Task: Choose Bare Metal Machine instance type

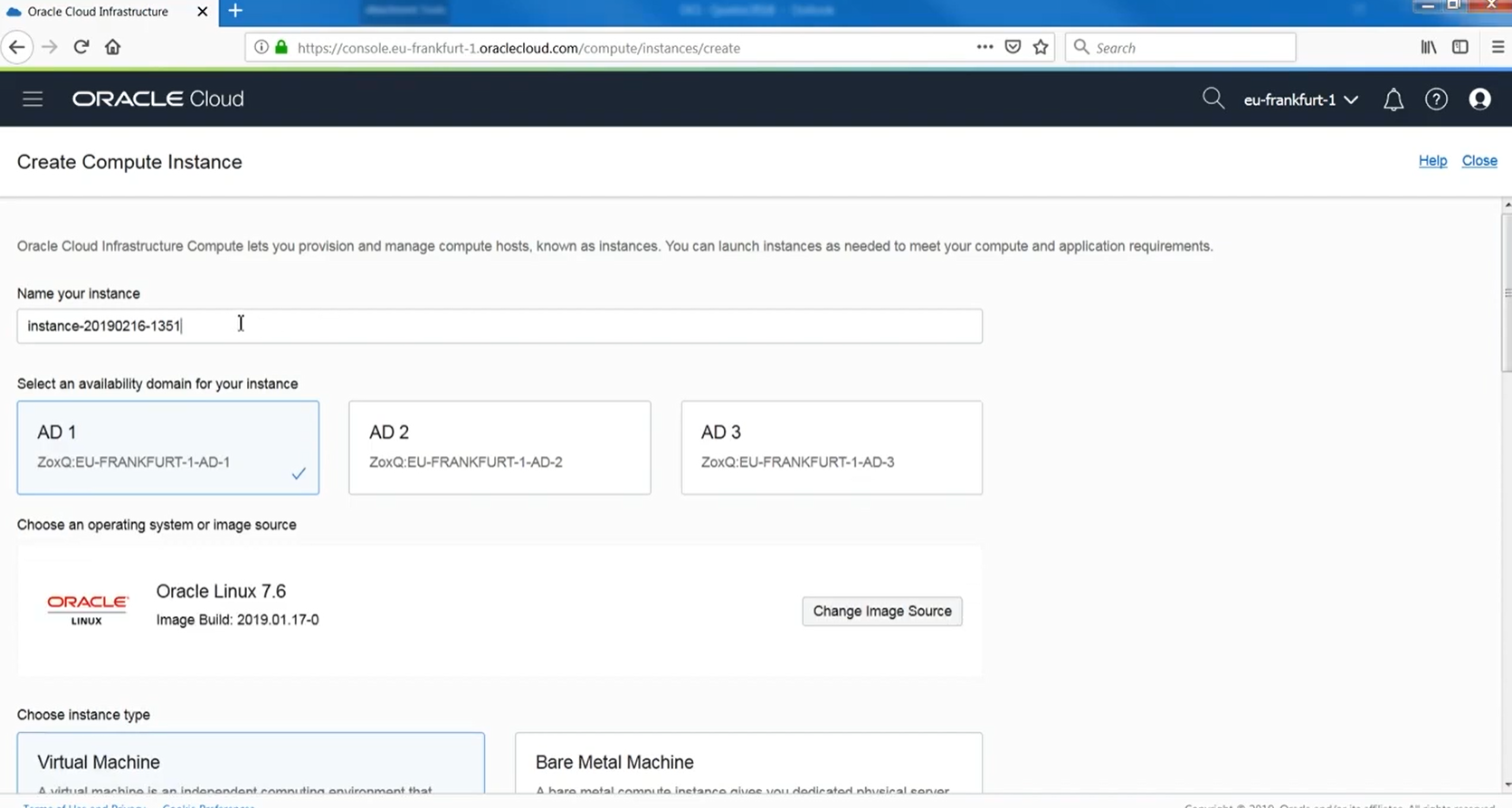Action: 748,764
